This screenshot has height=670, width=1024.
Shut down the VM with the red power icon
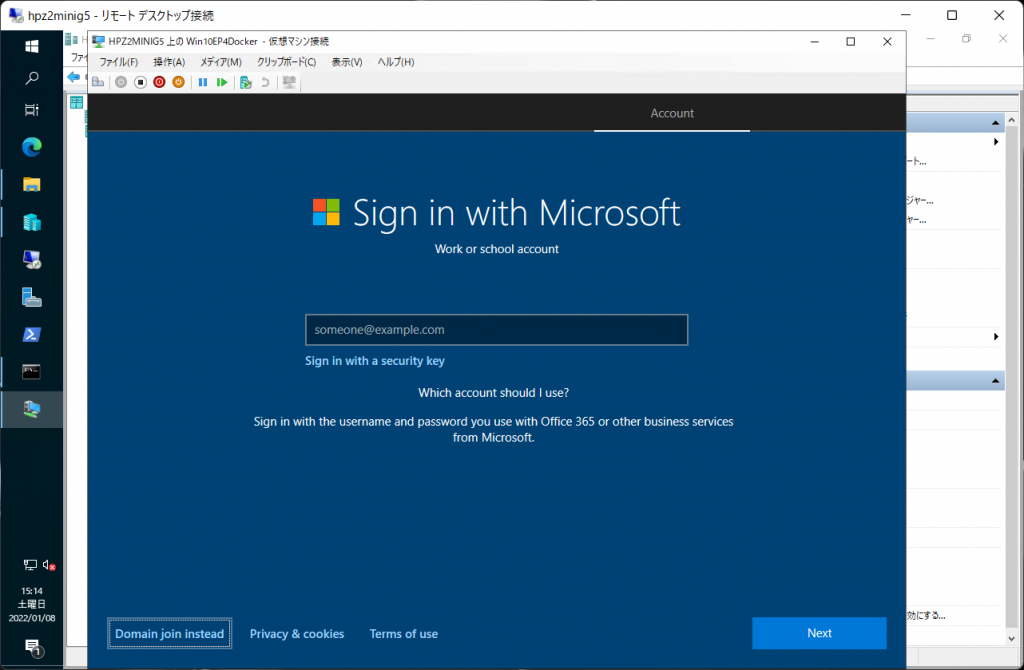click(x=159, y=82)
